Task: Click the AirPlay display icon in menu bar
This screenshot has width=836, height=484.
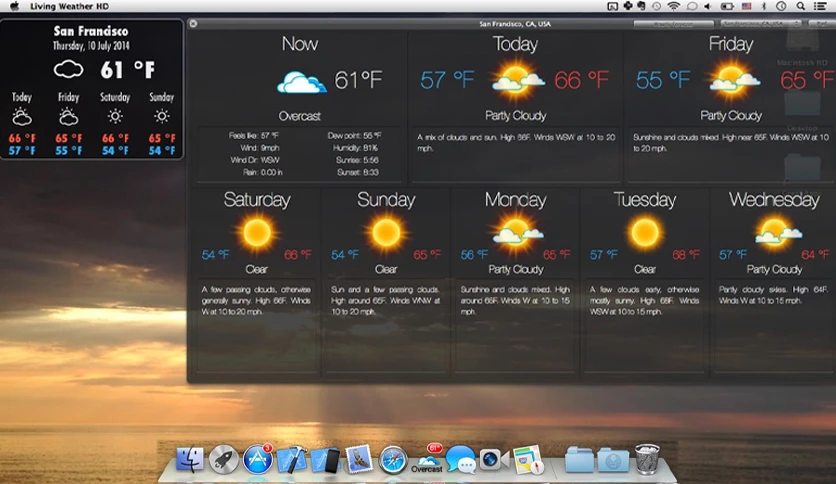Action: point(613,6)
